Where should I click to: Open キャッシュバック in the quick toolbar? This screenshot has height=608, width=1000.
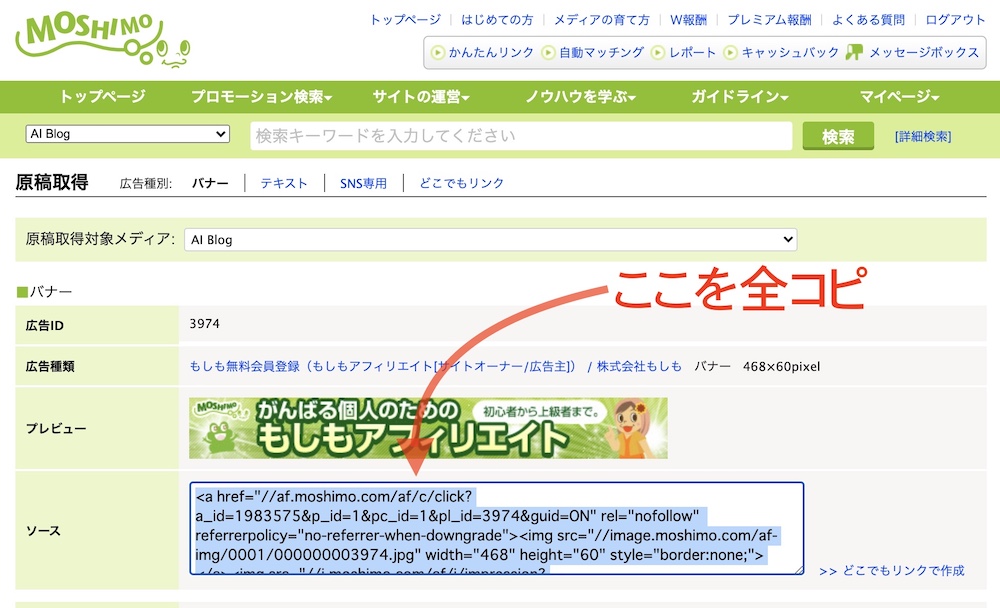point(790,52)
